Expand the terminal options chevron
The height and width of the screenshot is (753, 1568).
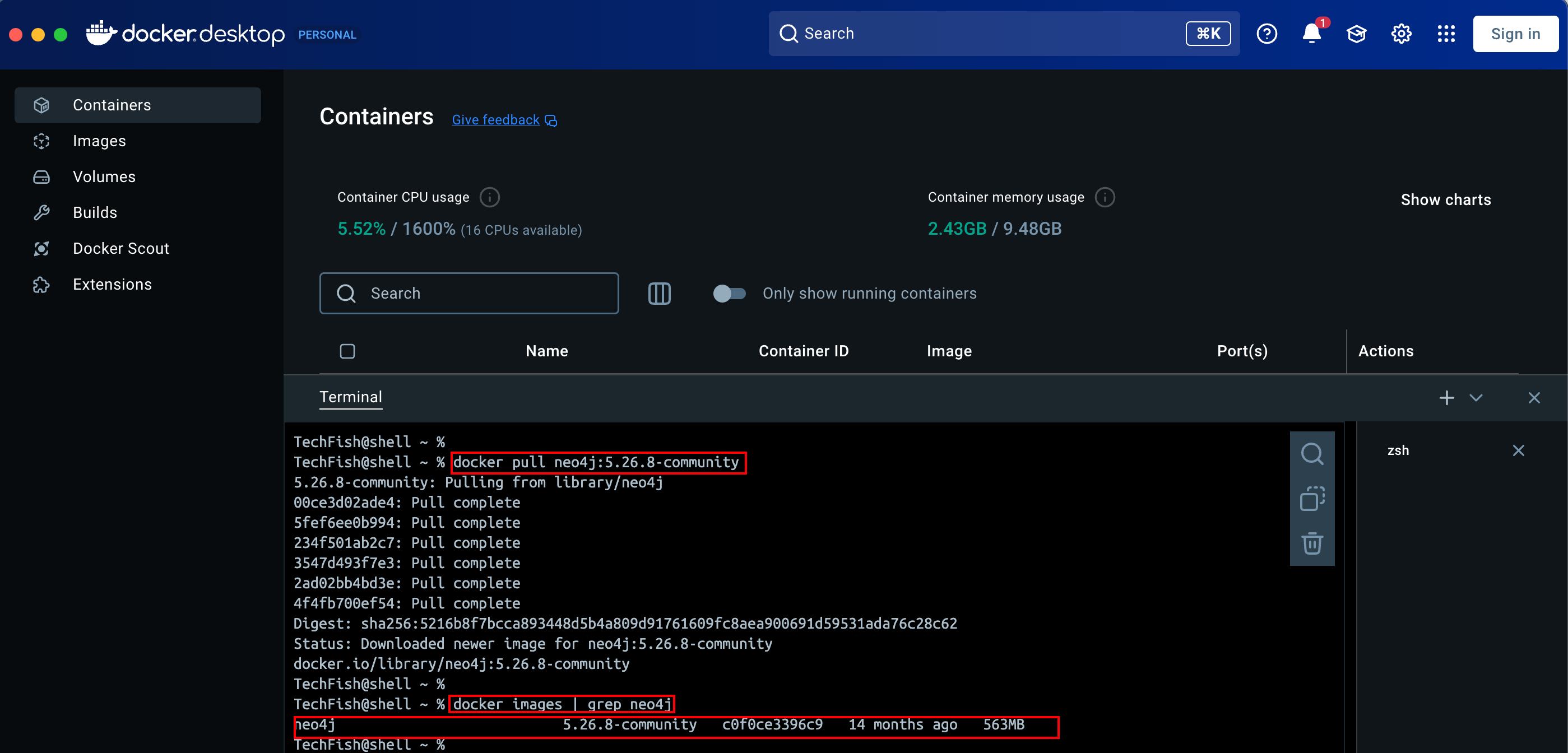click(x=1476, y=398)
